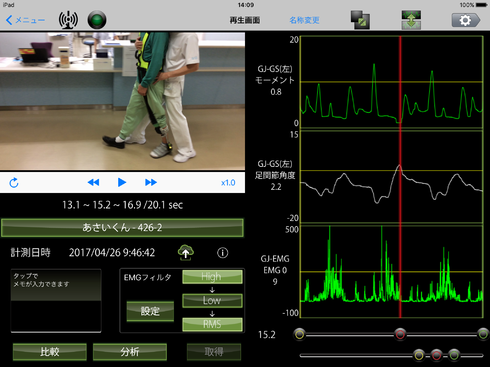Change playback speed x1.0
Viewport: 490px width, 367px height.
(x=228, y=183)
